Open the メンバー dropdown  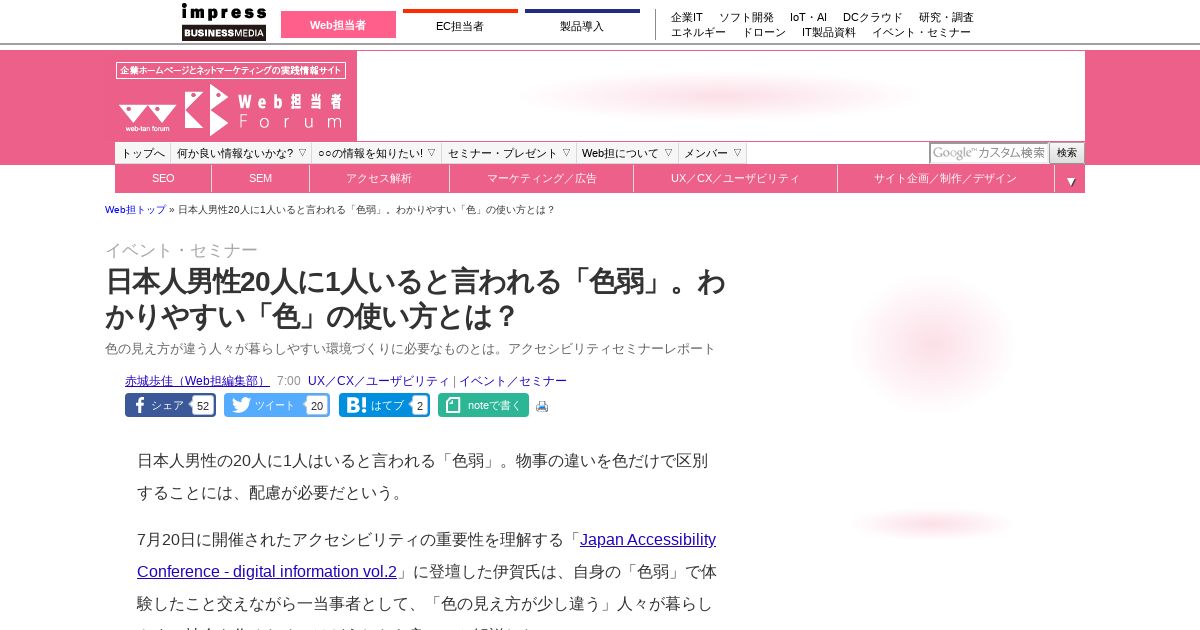coord(712,153)
